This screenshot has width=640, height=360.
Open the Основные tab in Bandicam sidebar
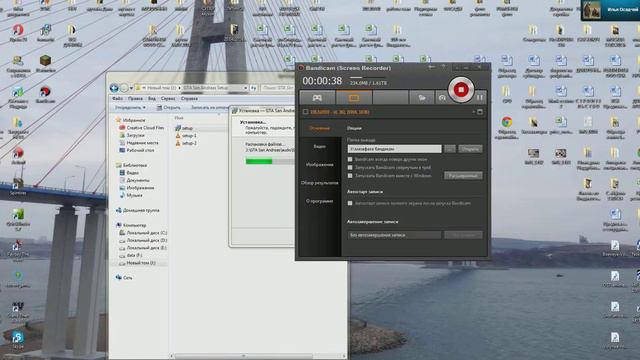click(x=319, y=128)
